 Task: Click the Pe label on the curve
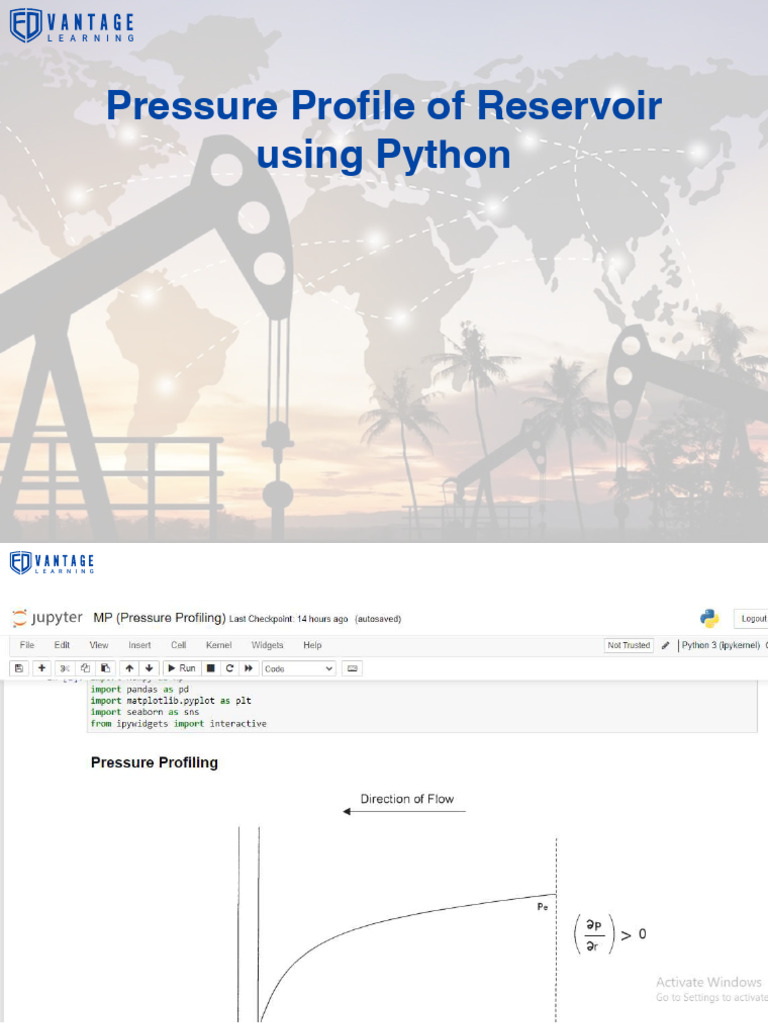coord(542,906)
